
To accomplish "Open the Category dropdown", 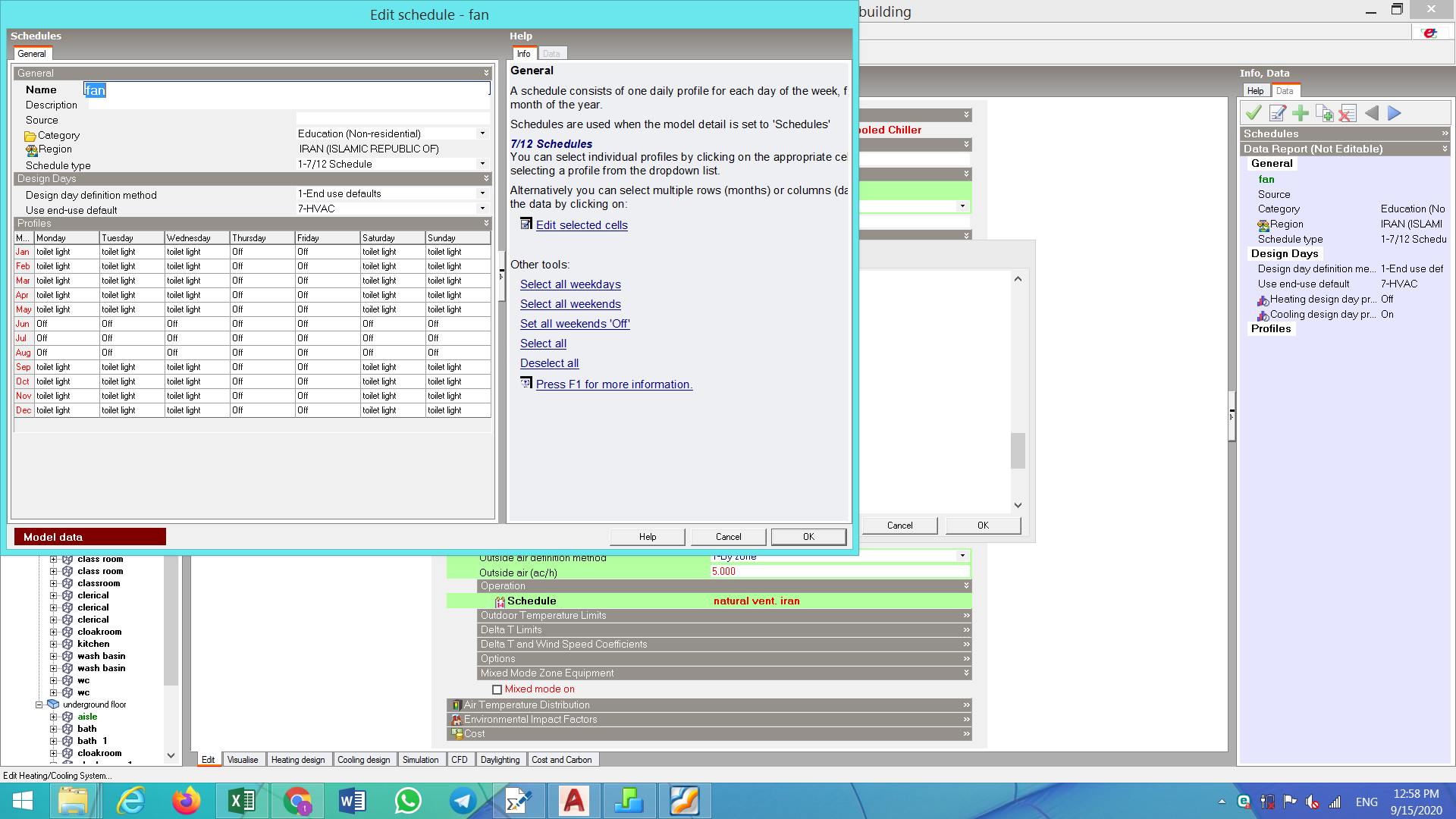I will pyautogui.click(x=482, y=133).
